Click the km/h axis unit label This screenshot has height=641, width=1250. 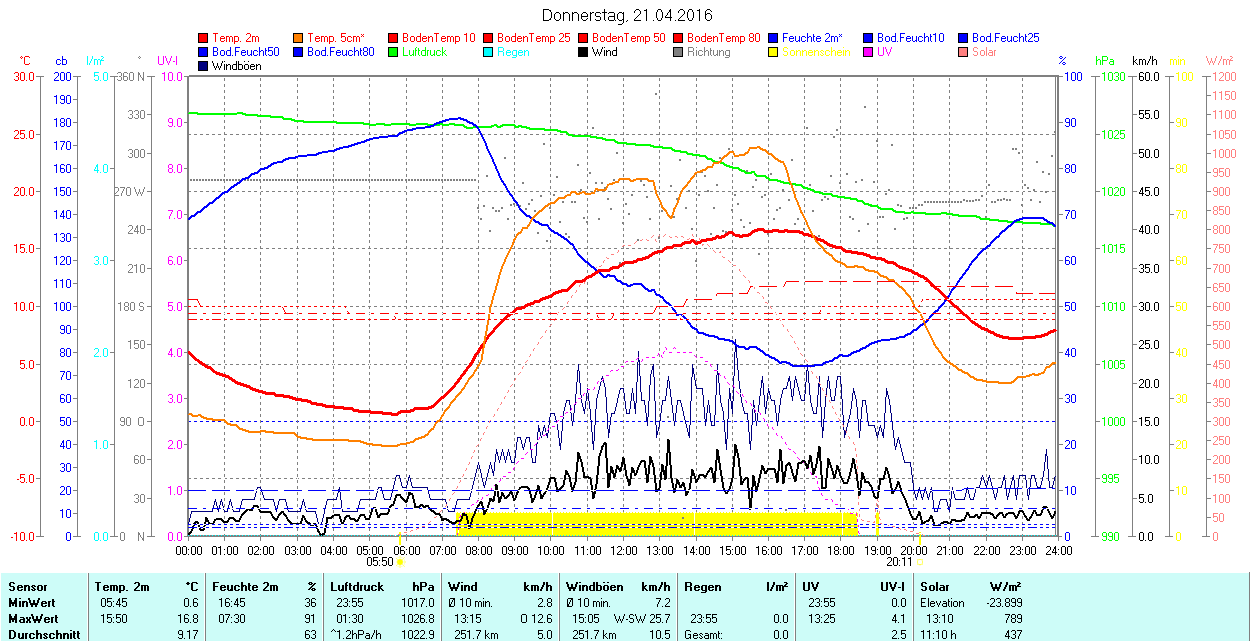(1145, 61)
